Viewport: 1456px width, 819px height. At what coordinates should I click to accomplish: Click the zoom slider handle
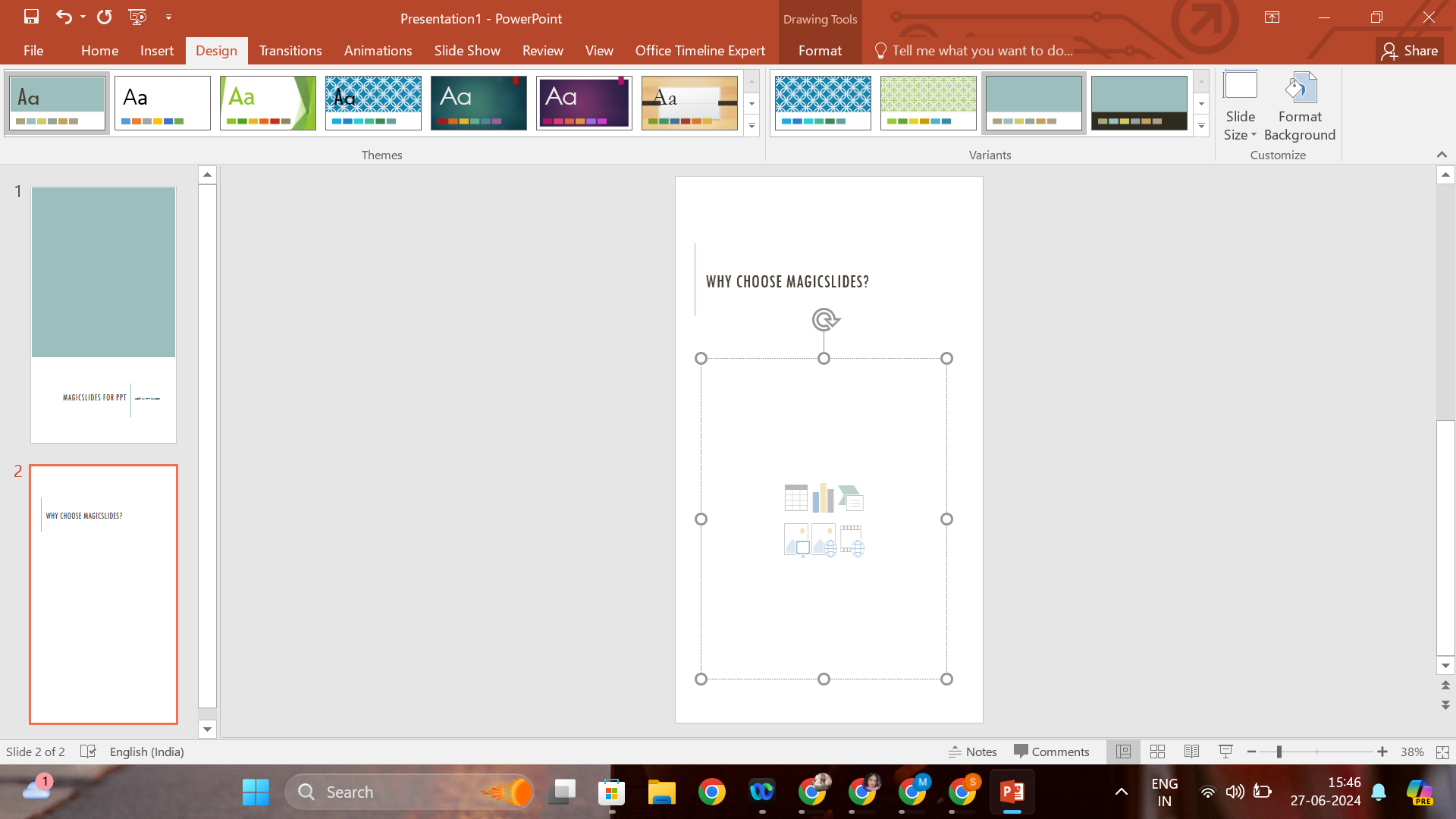[x=1279, y=752]
